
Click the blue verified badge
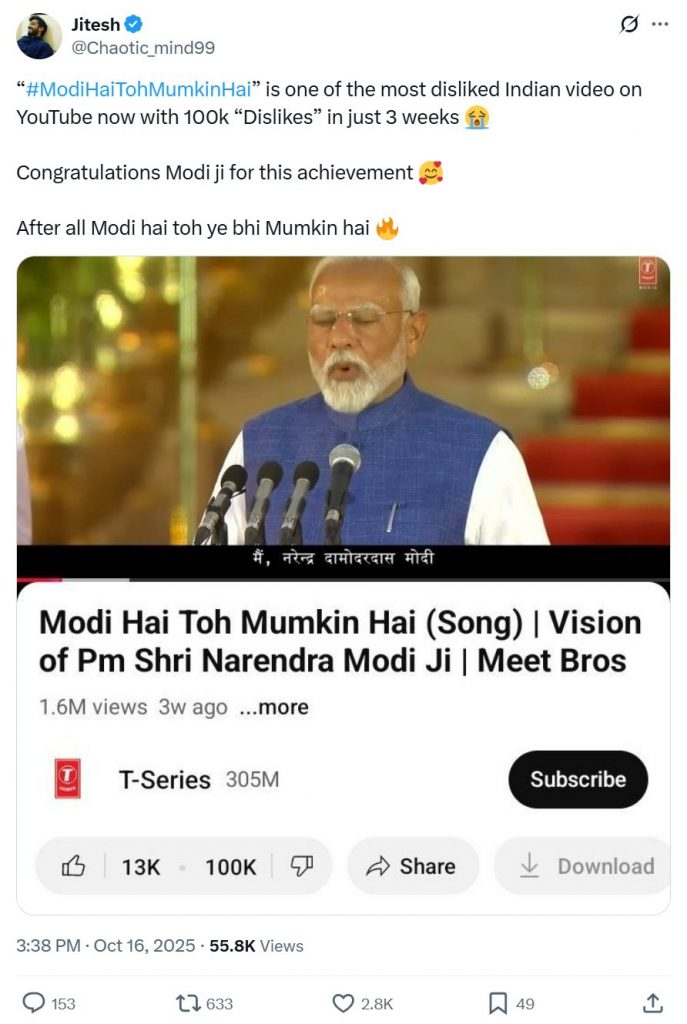tap(132, 26)
